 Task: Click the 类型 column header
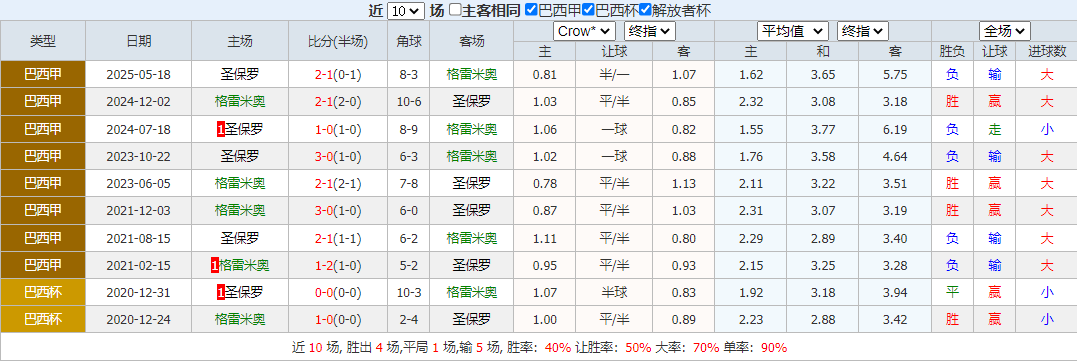43,41
